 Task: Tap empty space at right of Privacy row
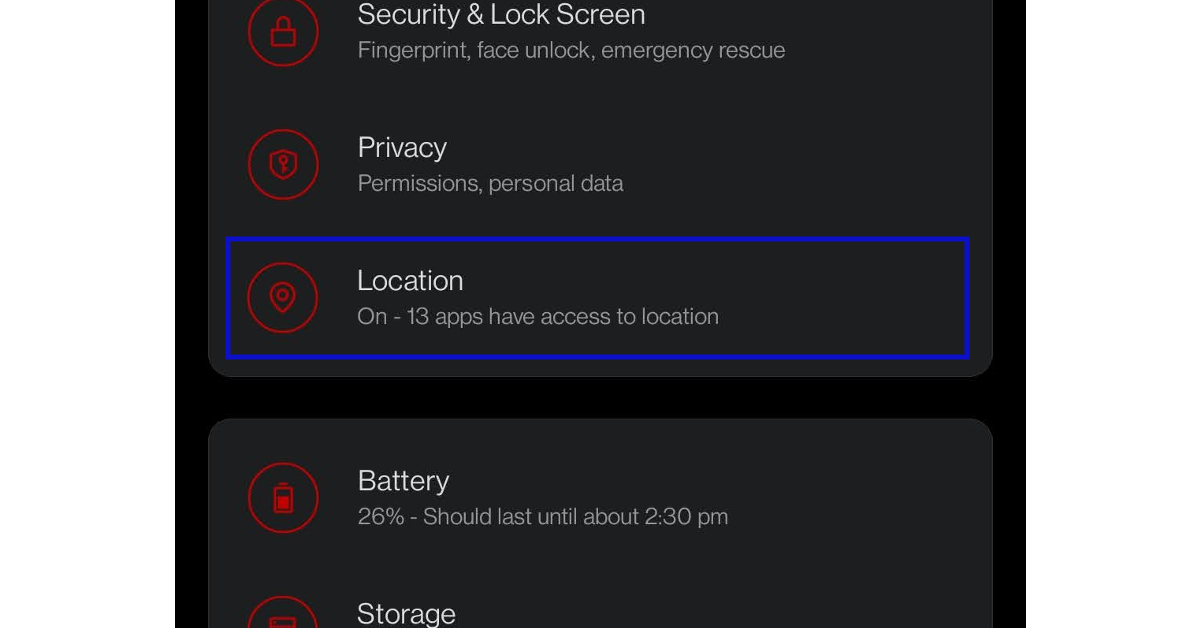[850, 164]
